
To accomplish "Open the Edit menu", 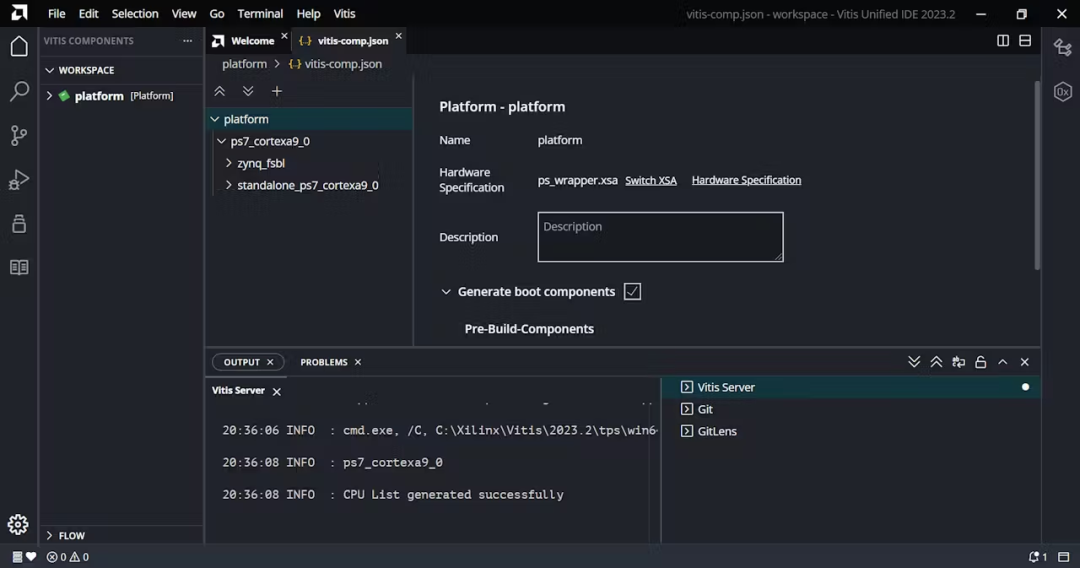I will (x=88, y=14).
